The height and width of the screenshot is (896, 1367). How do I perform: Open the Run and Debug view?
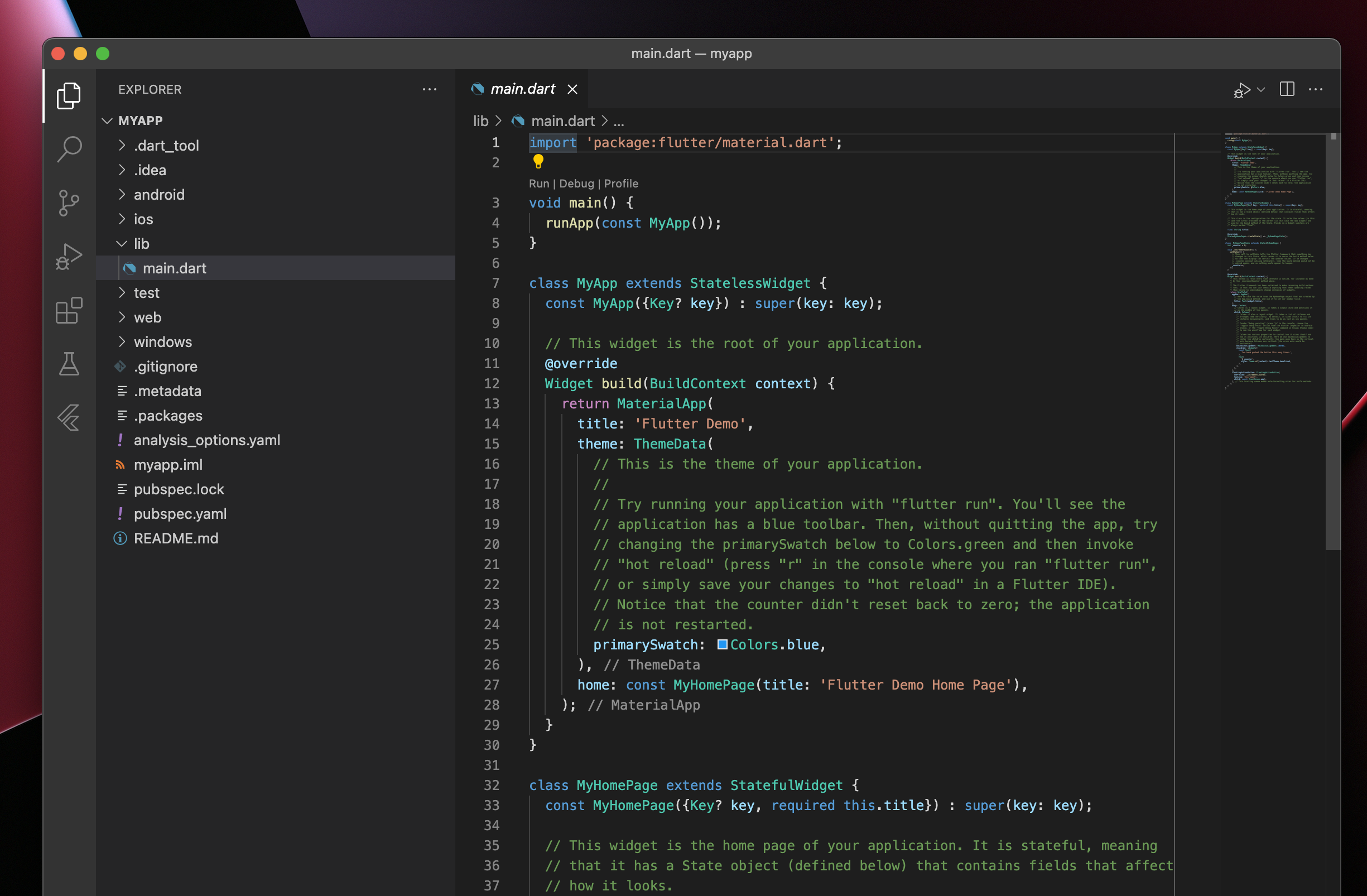(x=69, y=257)
